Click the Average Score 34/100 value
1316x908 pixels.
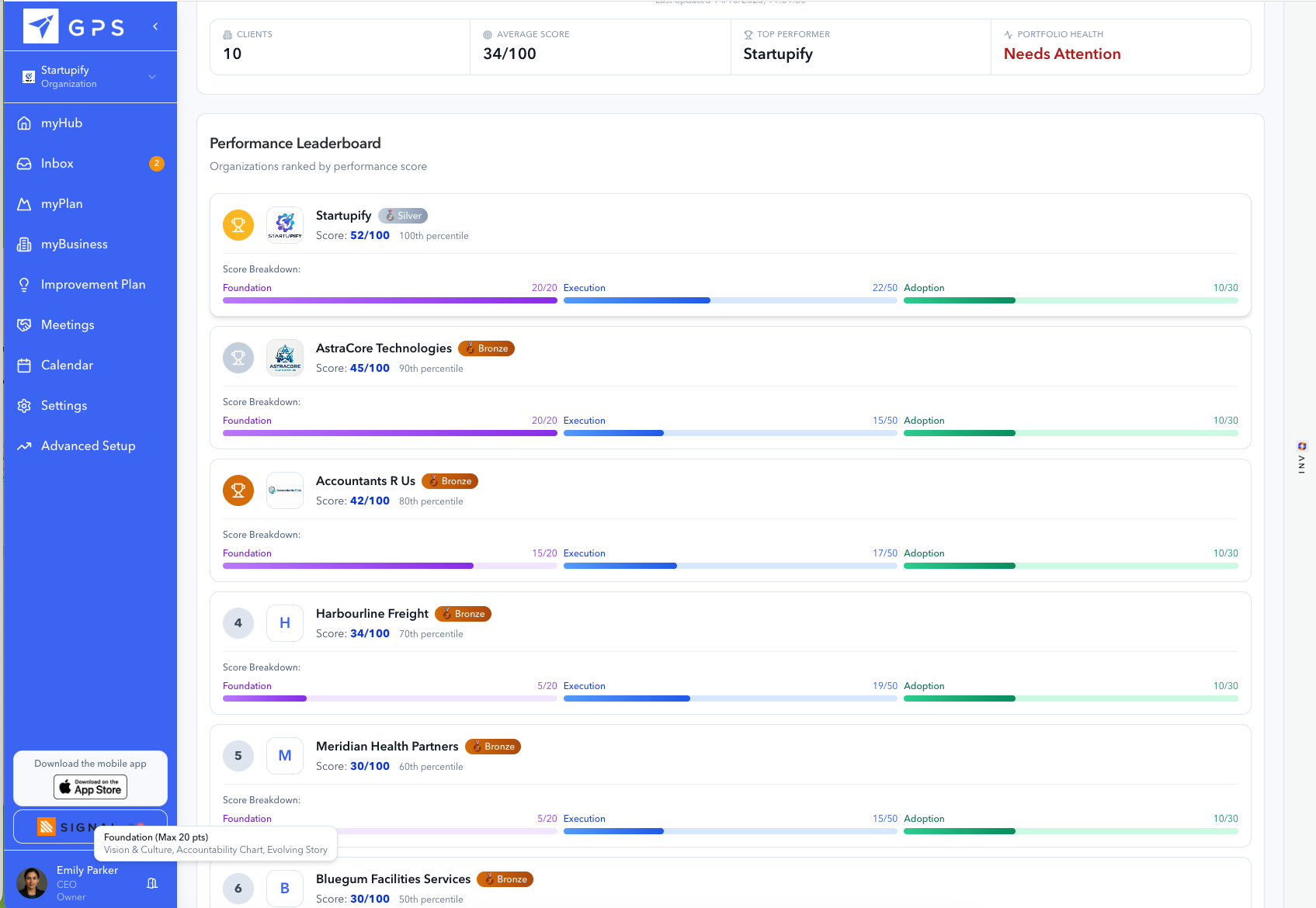coord(509,54)
